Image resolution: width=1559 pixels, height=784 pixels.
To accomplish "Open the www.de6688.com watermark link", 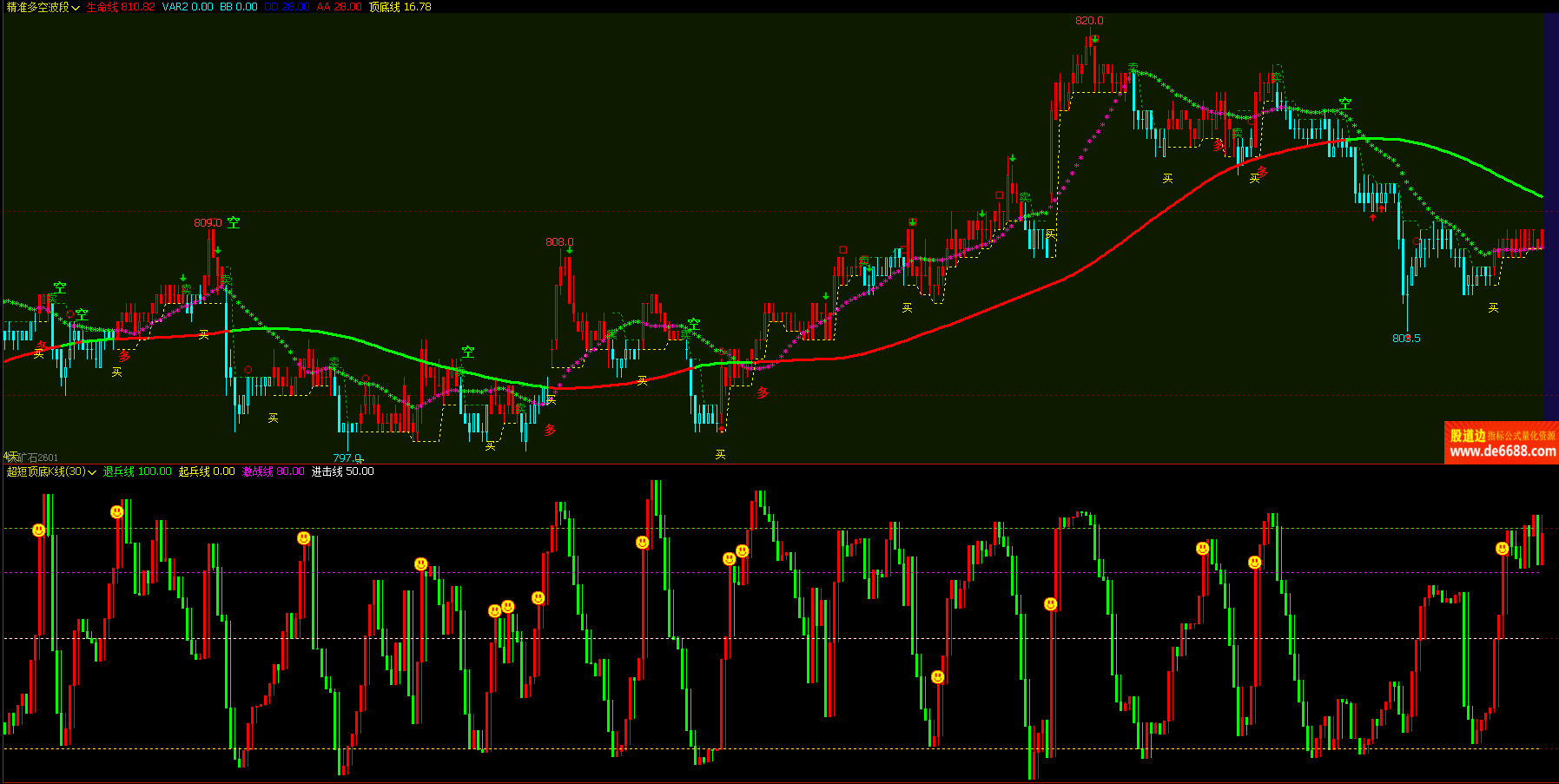I will click(1503, 451).
